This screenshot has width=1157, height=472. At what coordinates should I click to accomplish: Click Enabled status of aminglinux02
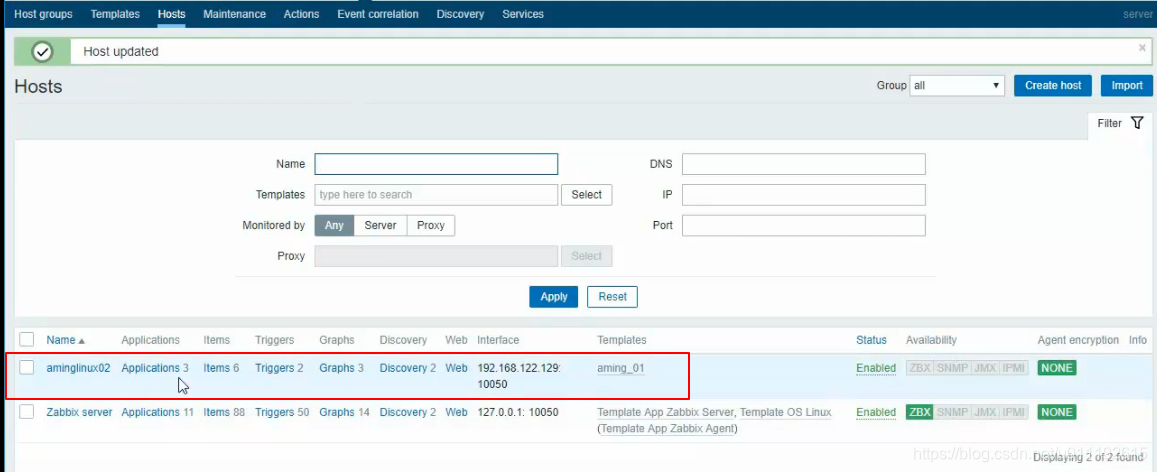coord(876,367)
